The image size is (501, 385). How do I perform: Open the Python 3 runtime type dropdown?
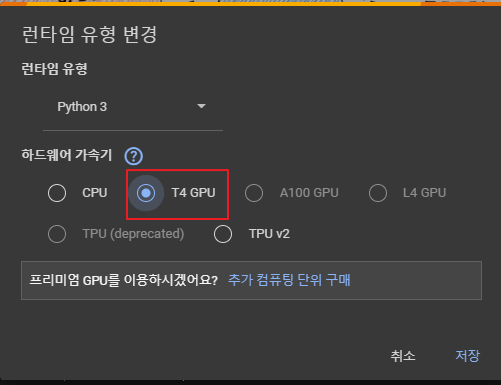pos(133,107)
